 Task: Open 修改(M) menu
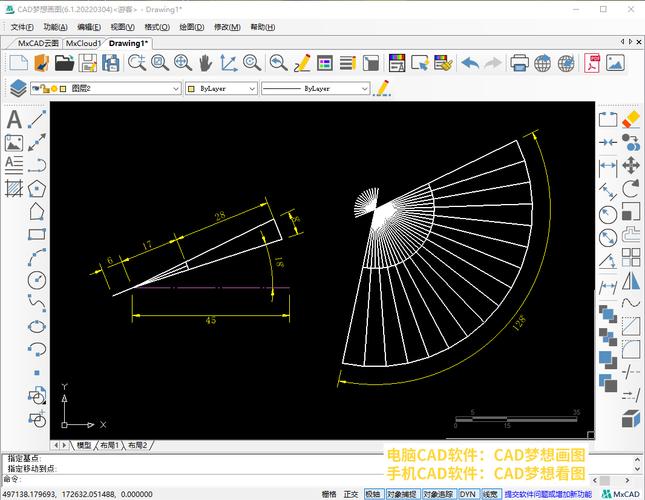click(227, 27)
